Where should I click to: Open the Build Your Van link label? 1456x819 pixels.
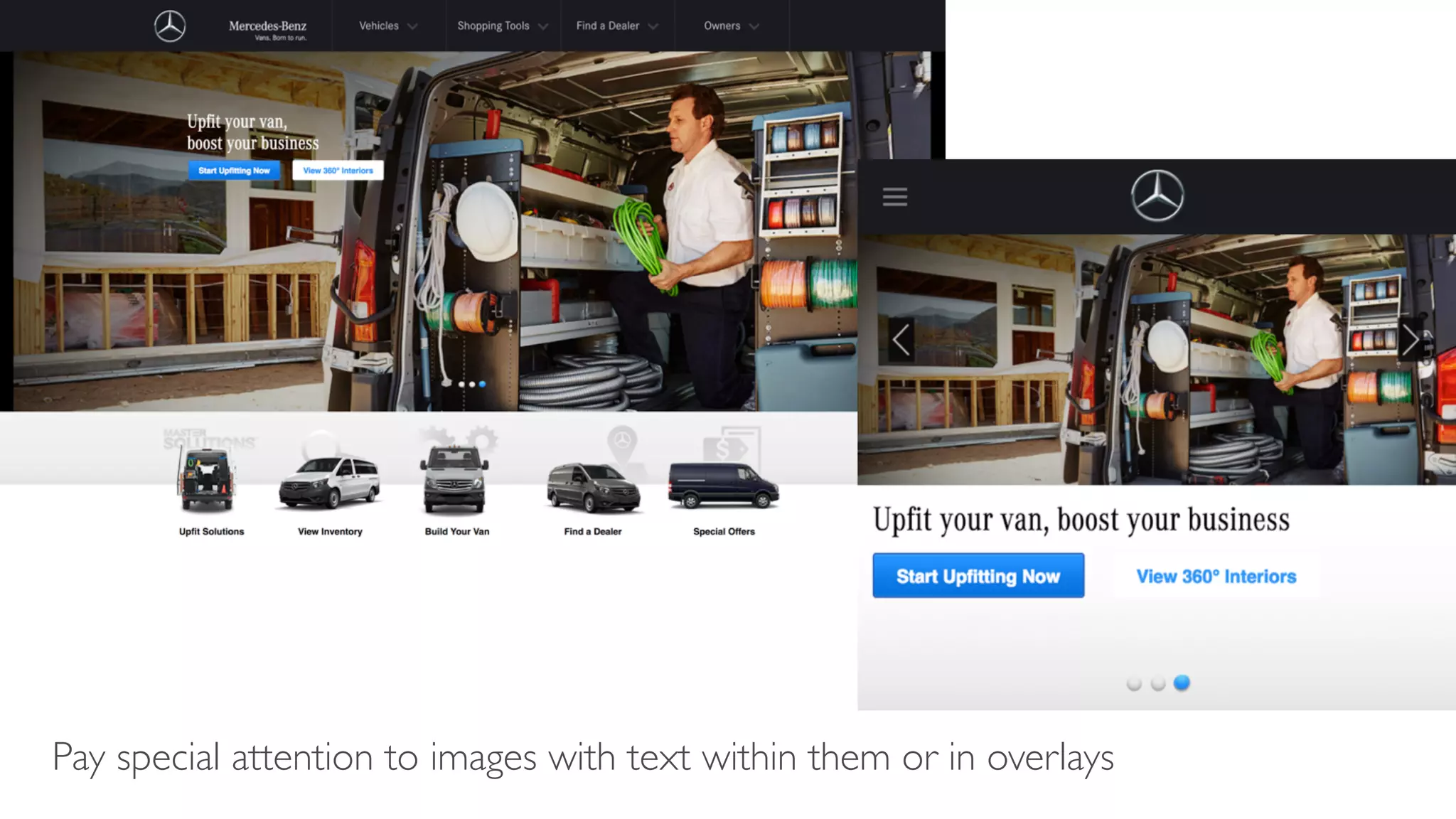click(x=457, y=532)
